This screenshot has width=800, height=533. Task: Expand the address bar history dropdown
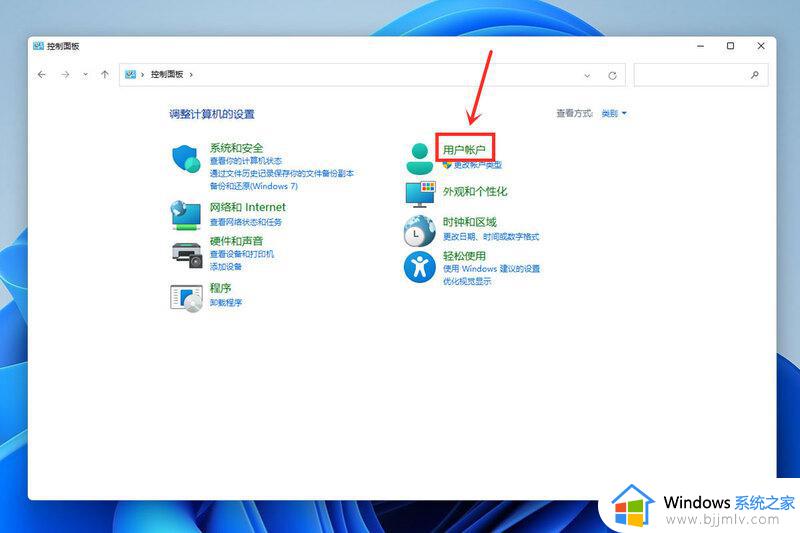[x=587, y=75]
